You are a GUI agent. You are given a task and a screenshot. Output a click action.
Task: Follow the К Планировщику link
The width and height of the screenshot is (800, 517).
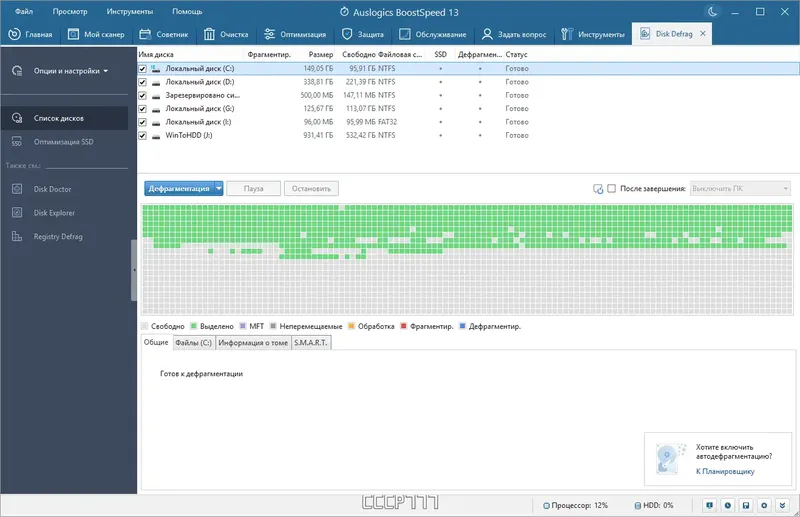725,471
